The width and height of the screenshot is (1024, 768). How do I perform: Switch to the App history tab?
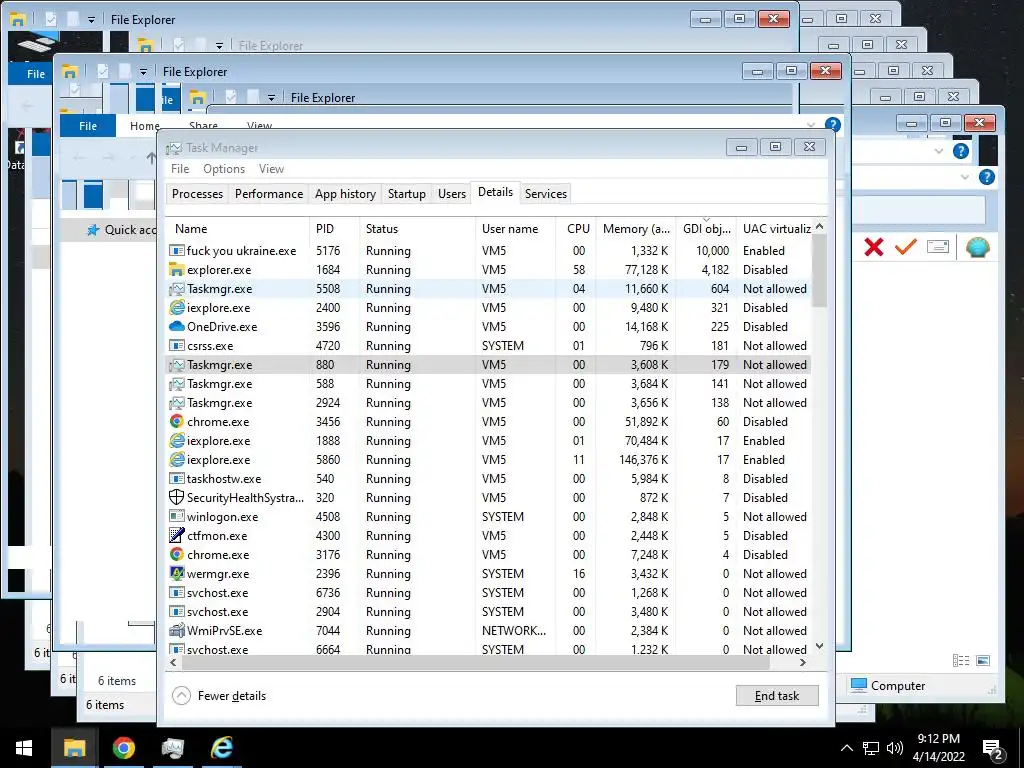click(345, 193)
